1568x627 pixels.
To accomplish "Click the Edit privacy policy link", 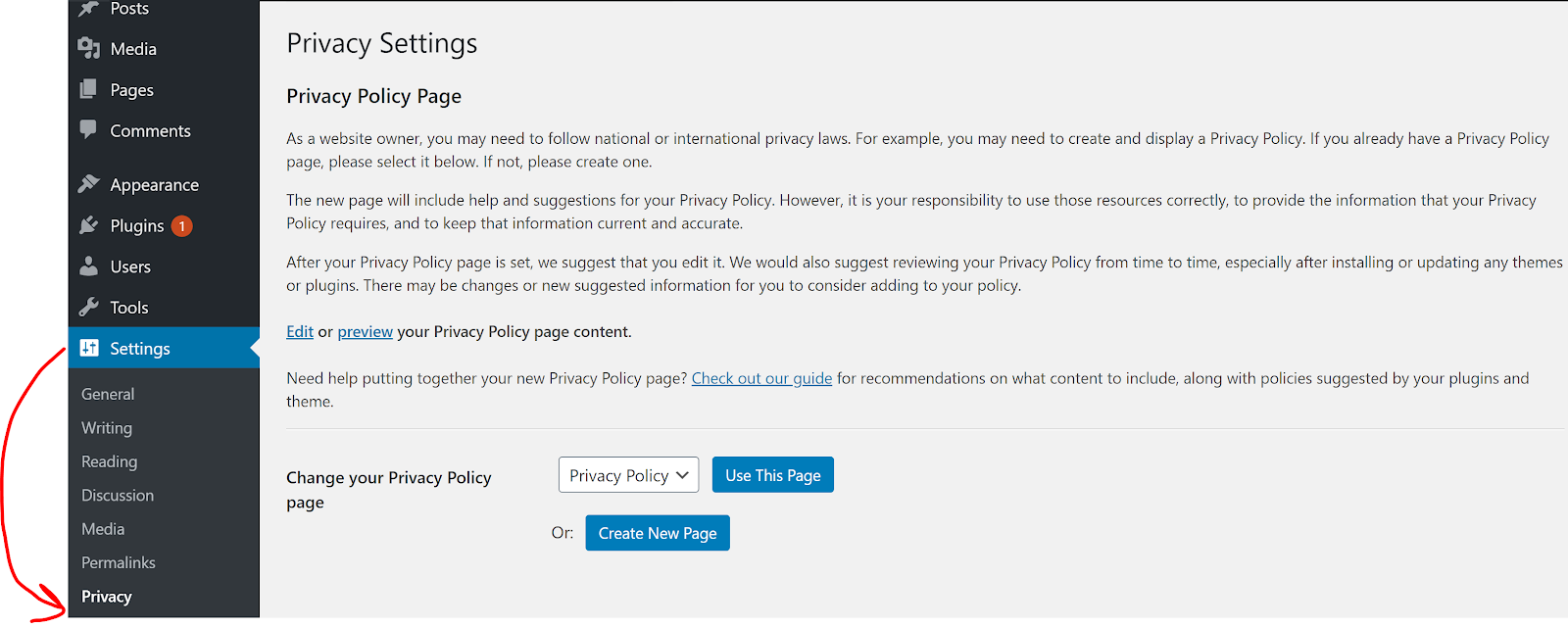I will (300, 331).
